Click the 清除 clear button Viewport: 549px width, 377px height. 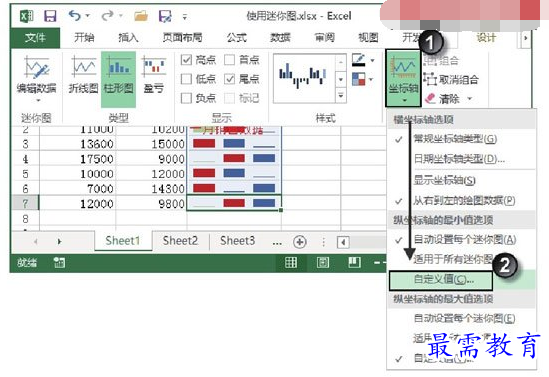(x=443, y=99)
